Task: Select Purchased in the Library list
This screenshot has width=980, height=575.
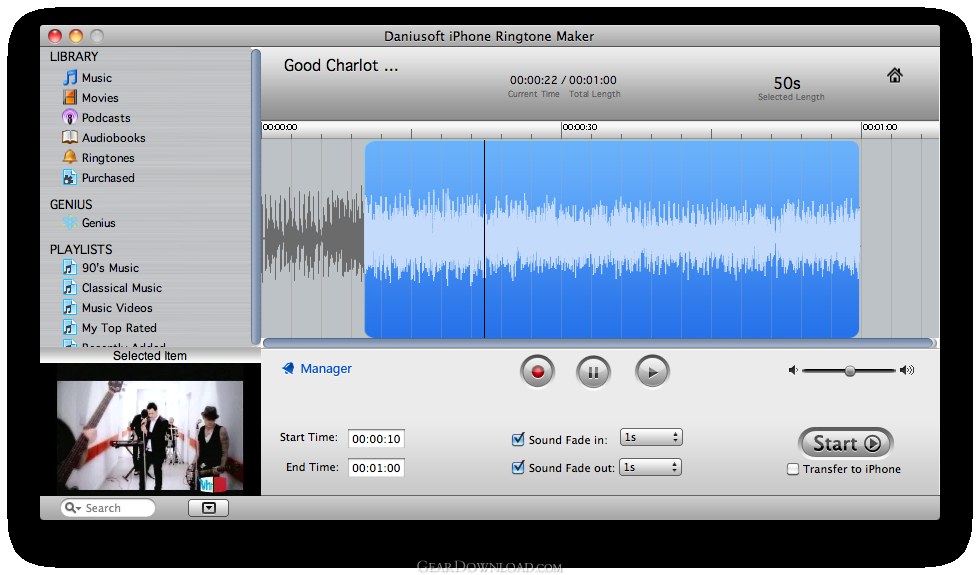Action: (x=108, y=178)
